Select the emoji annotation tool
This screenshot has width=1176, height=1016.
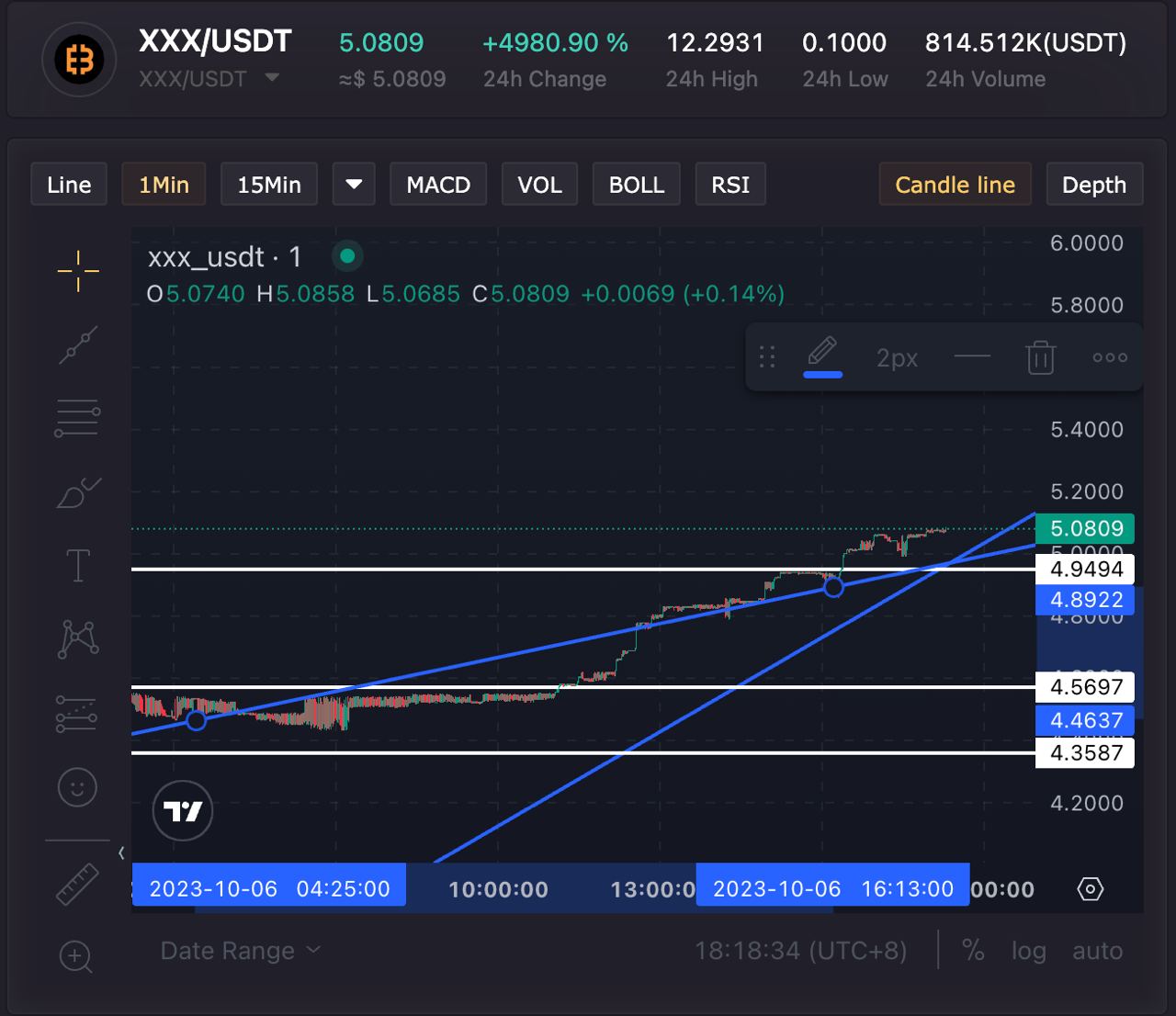pos(76,787)
